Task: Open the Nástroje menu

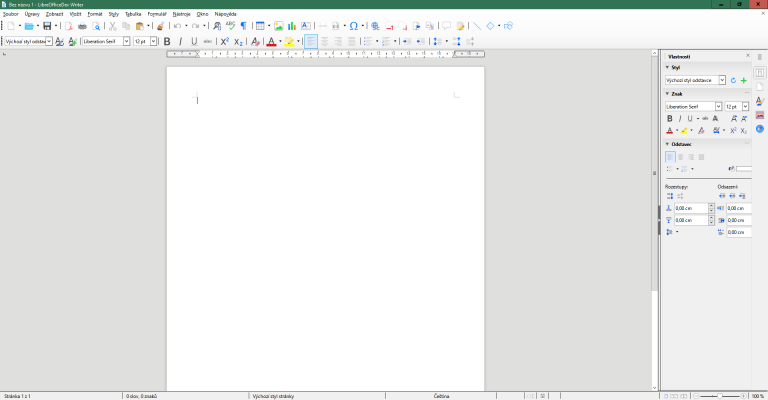Action: coord(181,14)
